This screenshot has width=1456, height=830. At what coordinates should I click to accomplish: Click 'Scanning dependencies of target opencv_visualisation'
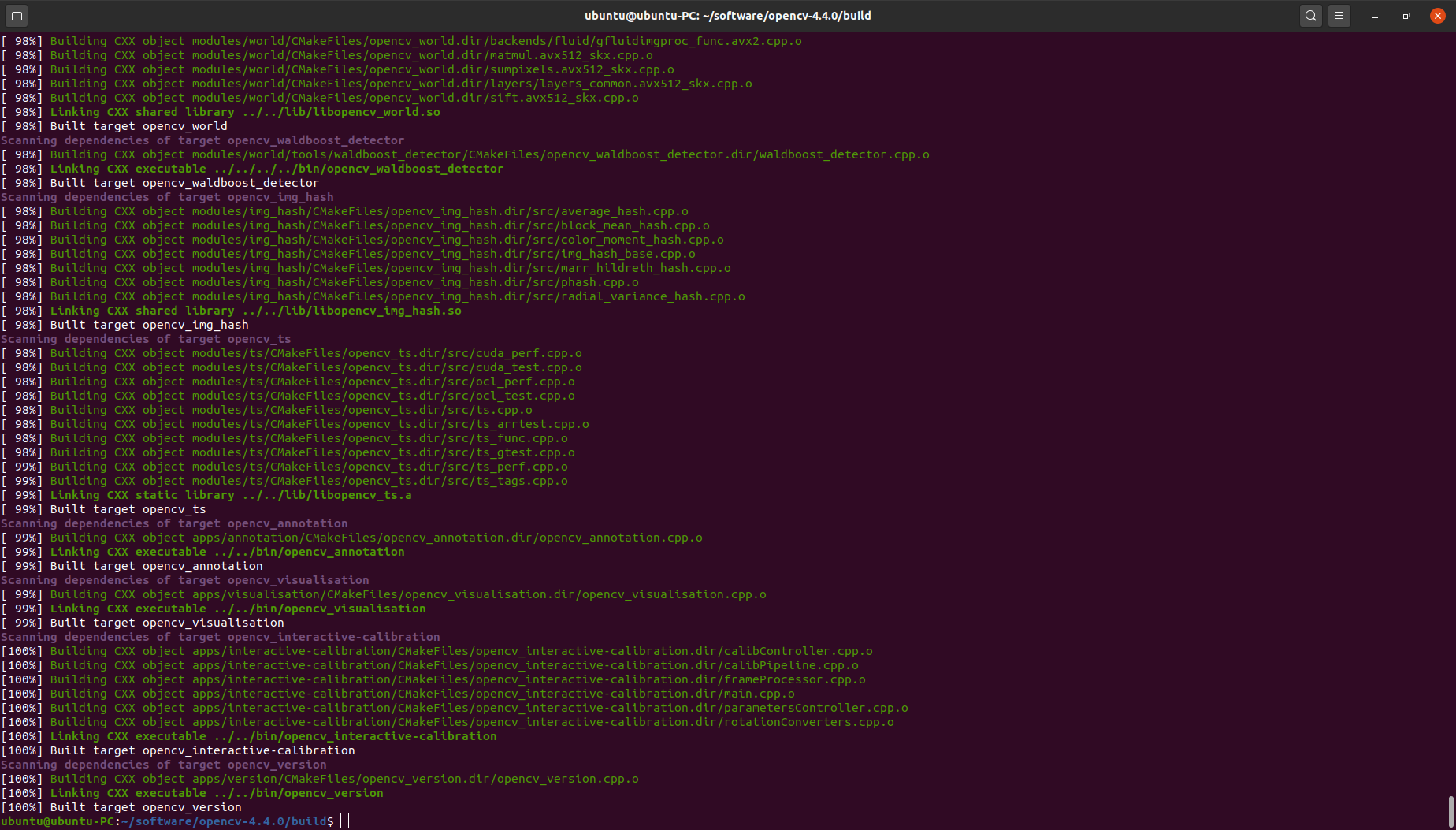(185, 580)
